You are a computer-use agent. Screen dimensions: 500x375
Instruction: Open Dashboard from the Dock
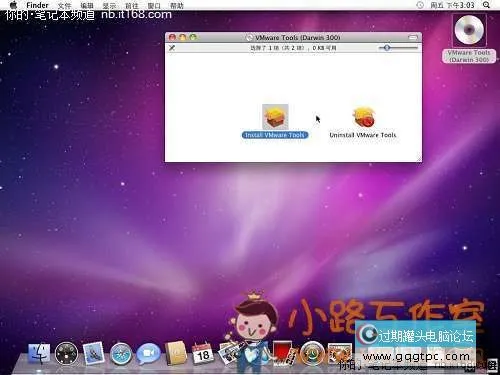[x=66, y=353]
